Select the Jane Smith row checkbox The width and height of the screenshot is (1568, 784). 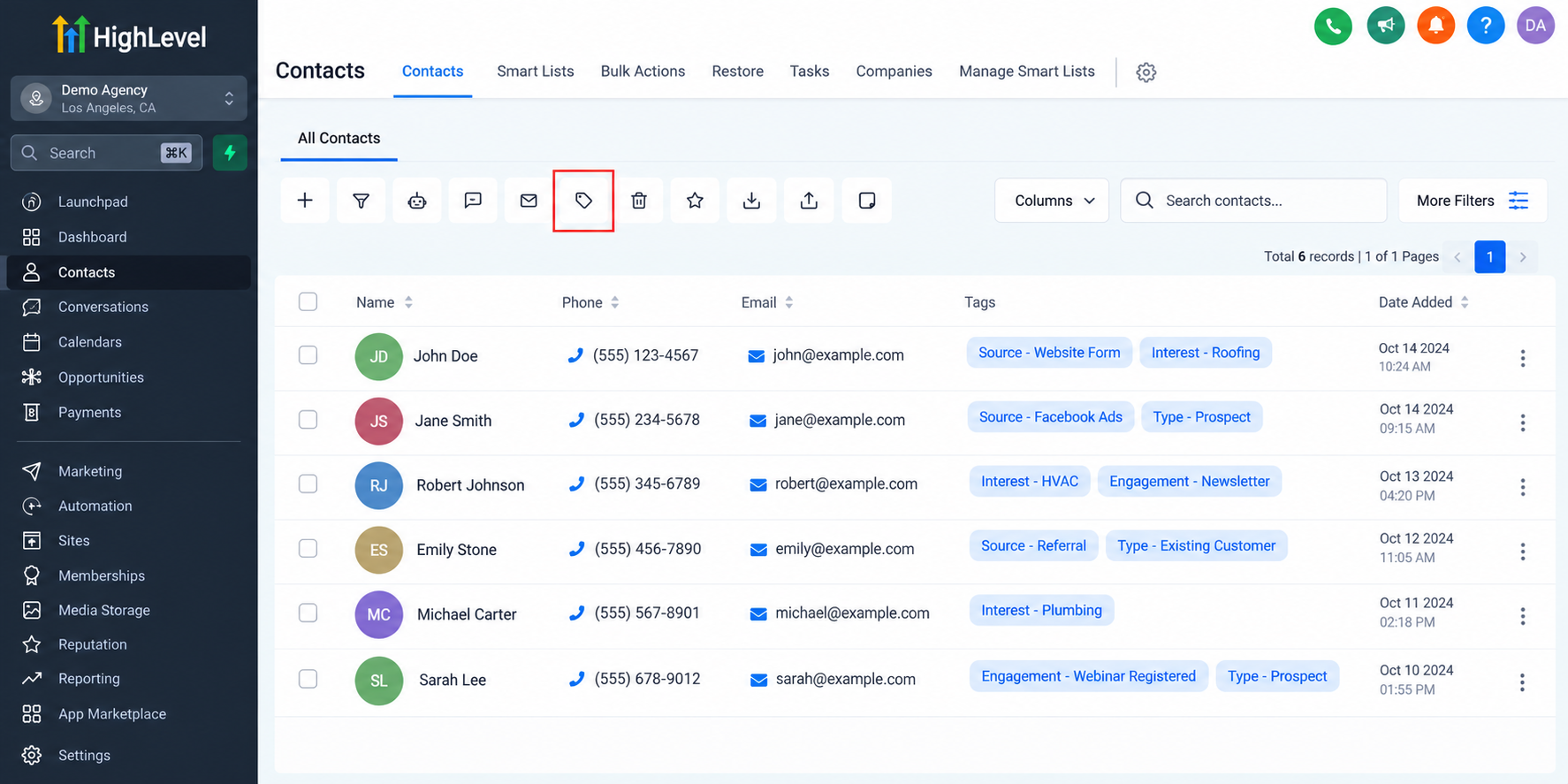tap(308, 419)
